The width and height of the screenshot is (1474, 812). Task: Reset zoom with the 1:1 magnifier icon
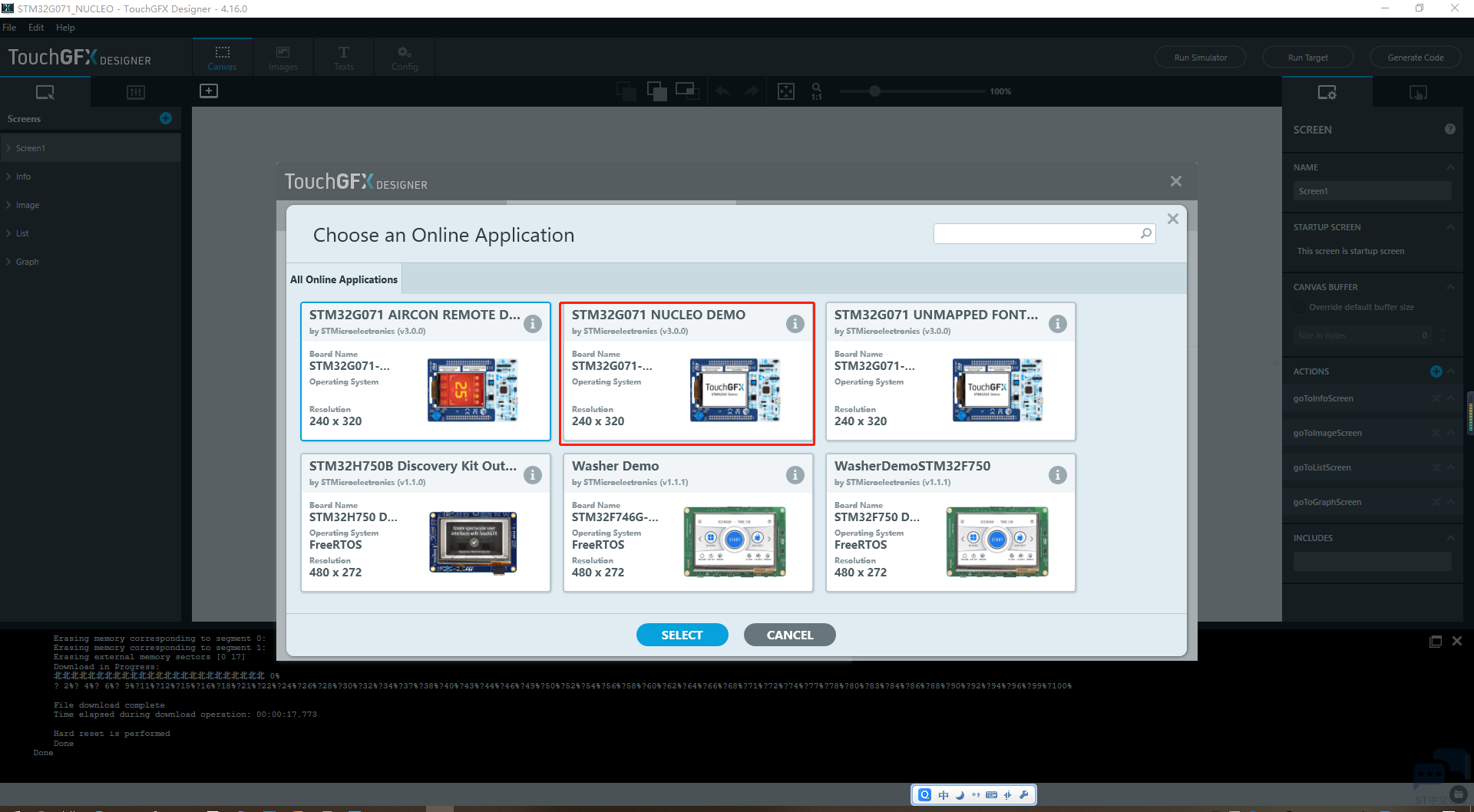coord(817,91)
